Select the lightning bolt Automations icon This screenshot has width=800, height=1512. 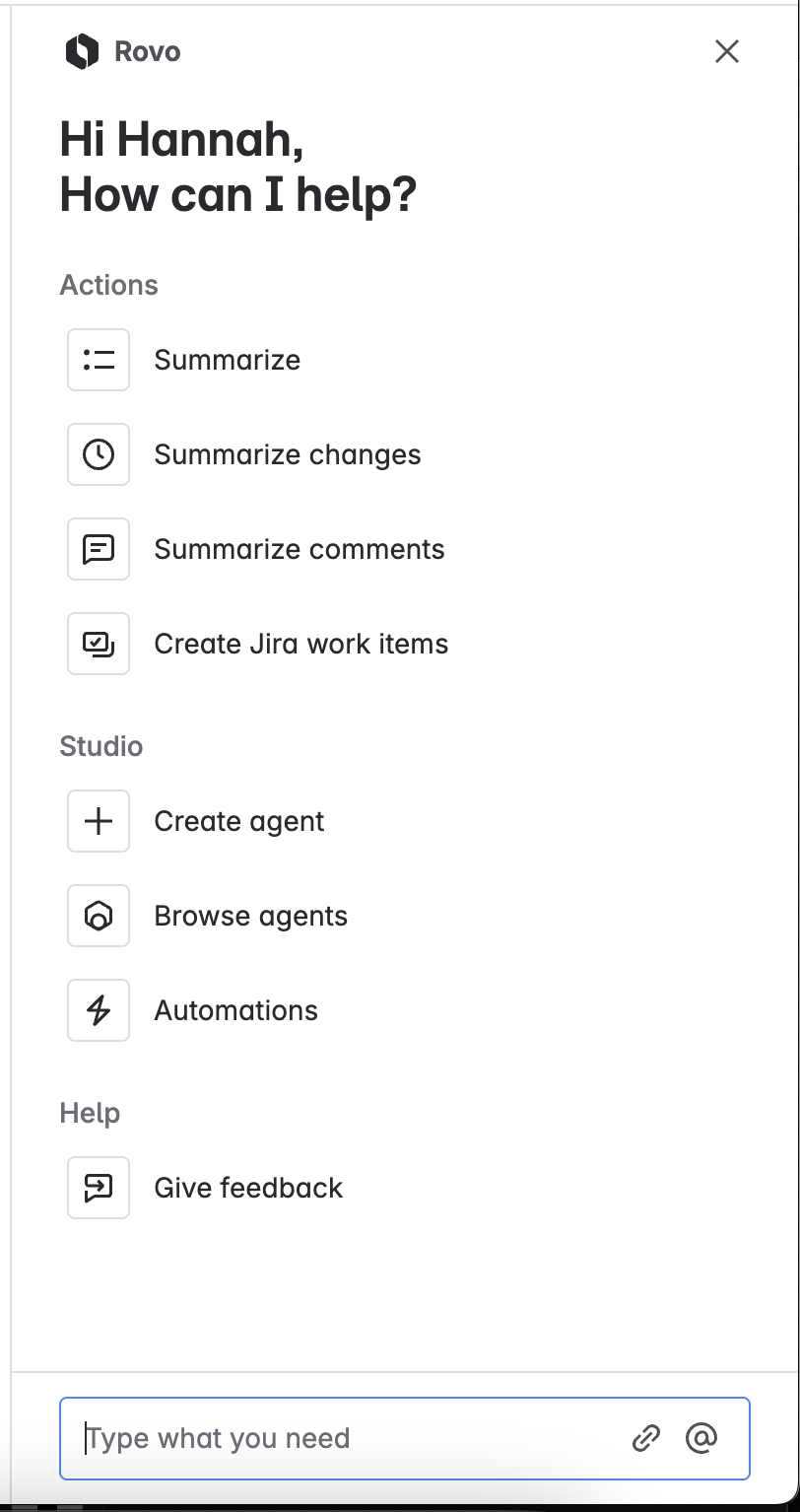98,1009
